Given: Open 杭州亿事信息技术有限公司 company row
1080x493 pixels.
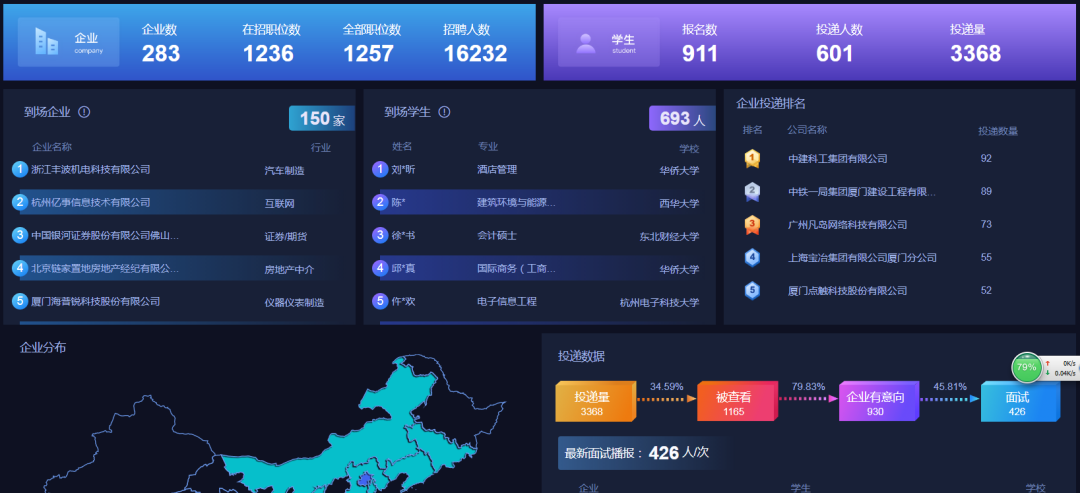Looking at the screenshot, I should click(91, 203).
